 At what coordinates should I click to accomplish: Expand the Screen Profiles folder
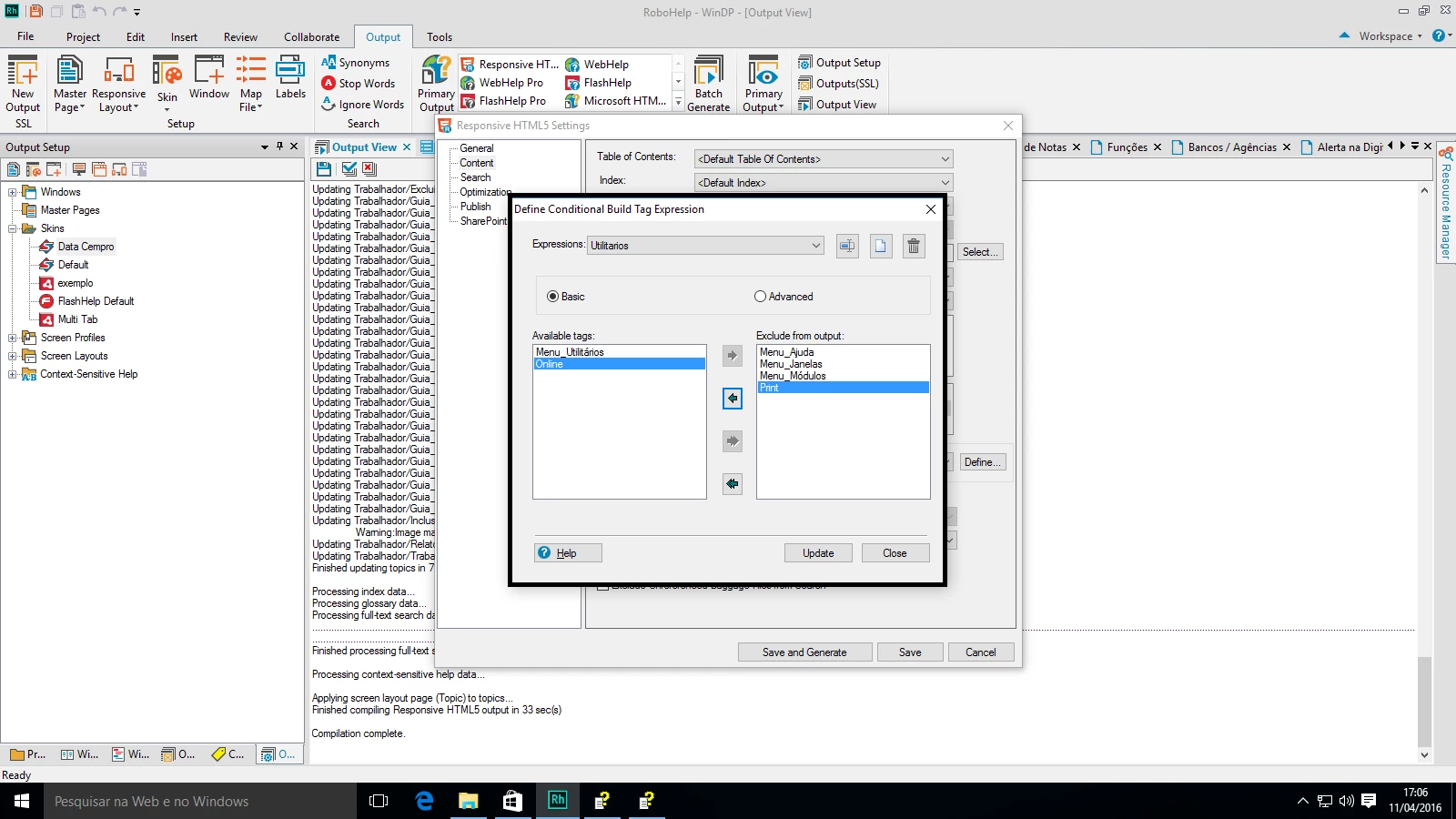click(13, 338)
